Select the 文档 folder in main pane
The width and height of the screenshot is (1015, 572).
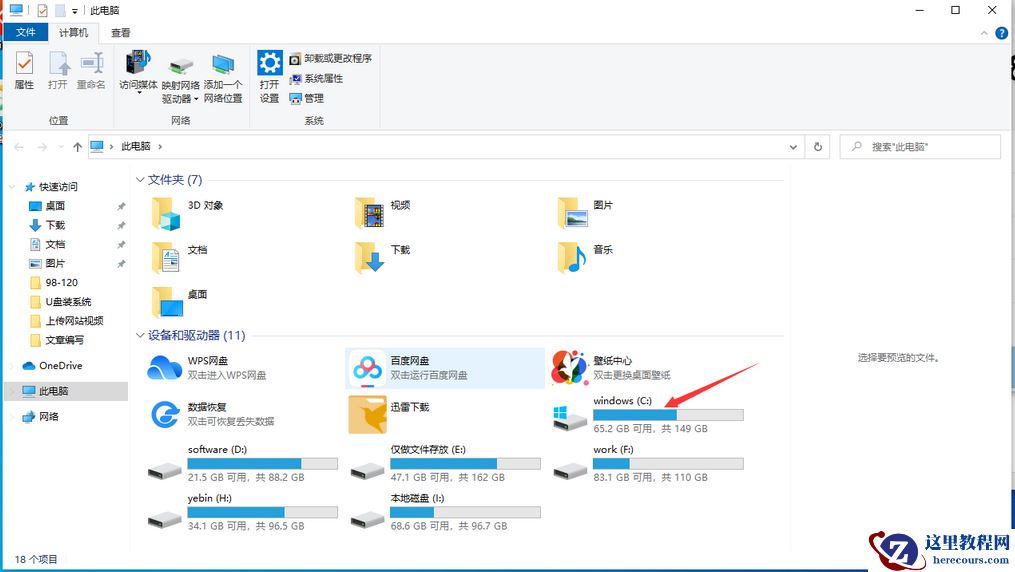[165, 258]
